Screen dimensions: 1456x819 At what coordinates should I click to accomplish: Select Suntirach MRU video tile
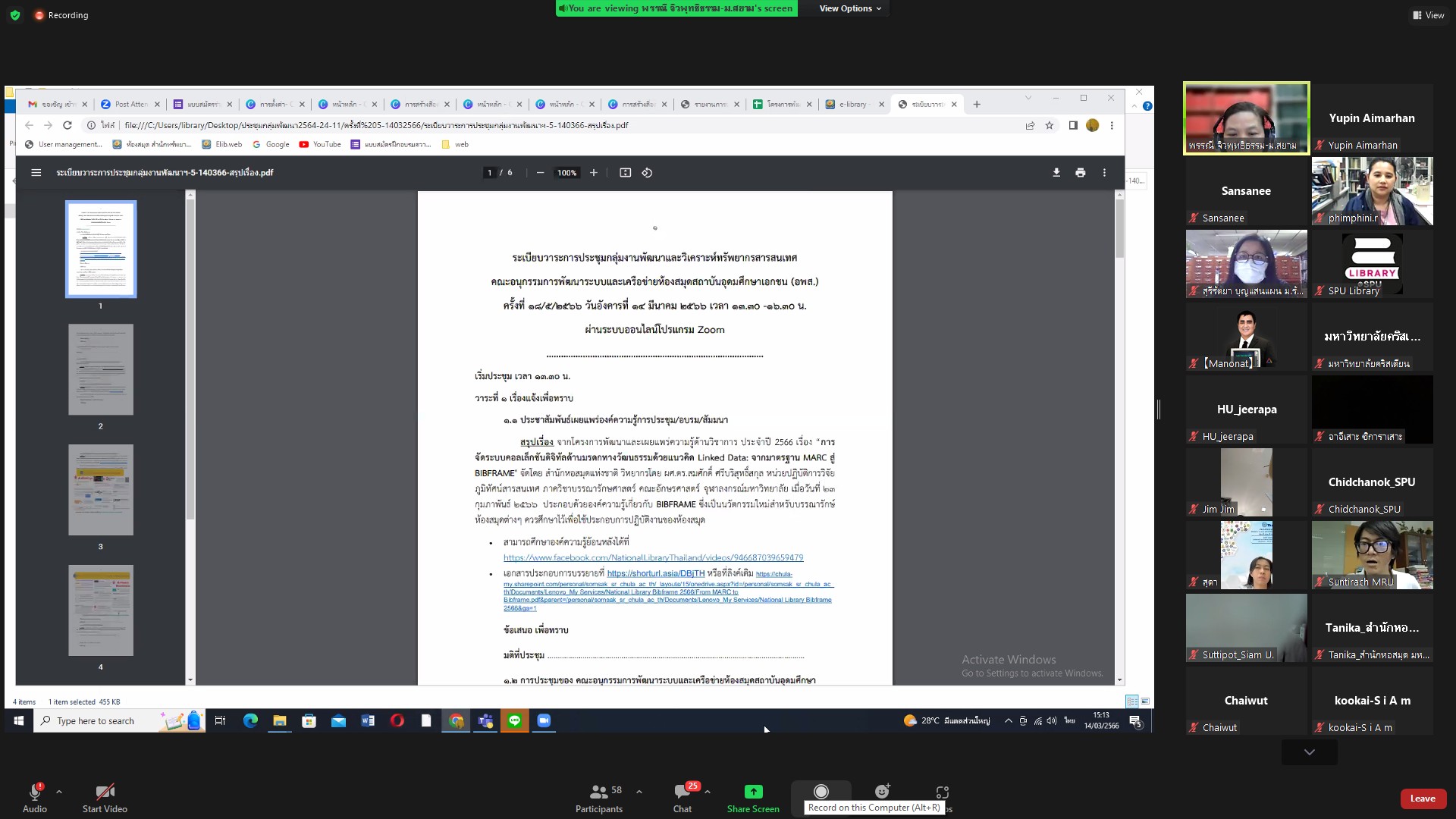pos(1372,555)
